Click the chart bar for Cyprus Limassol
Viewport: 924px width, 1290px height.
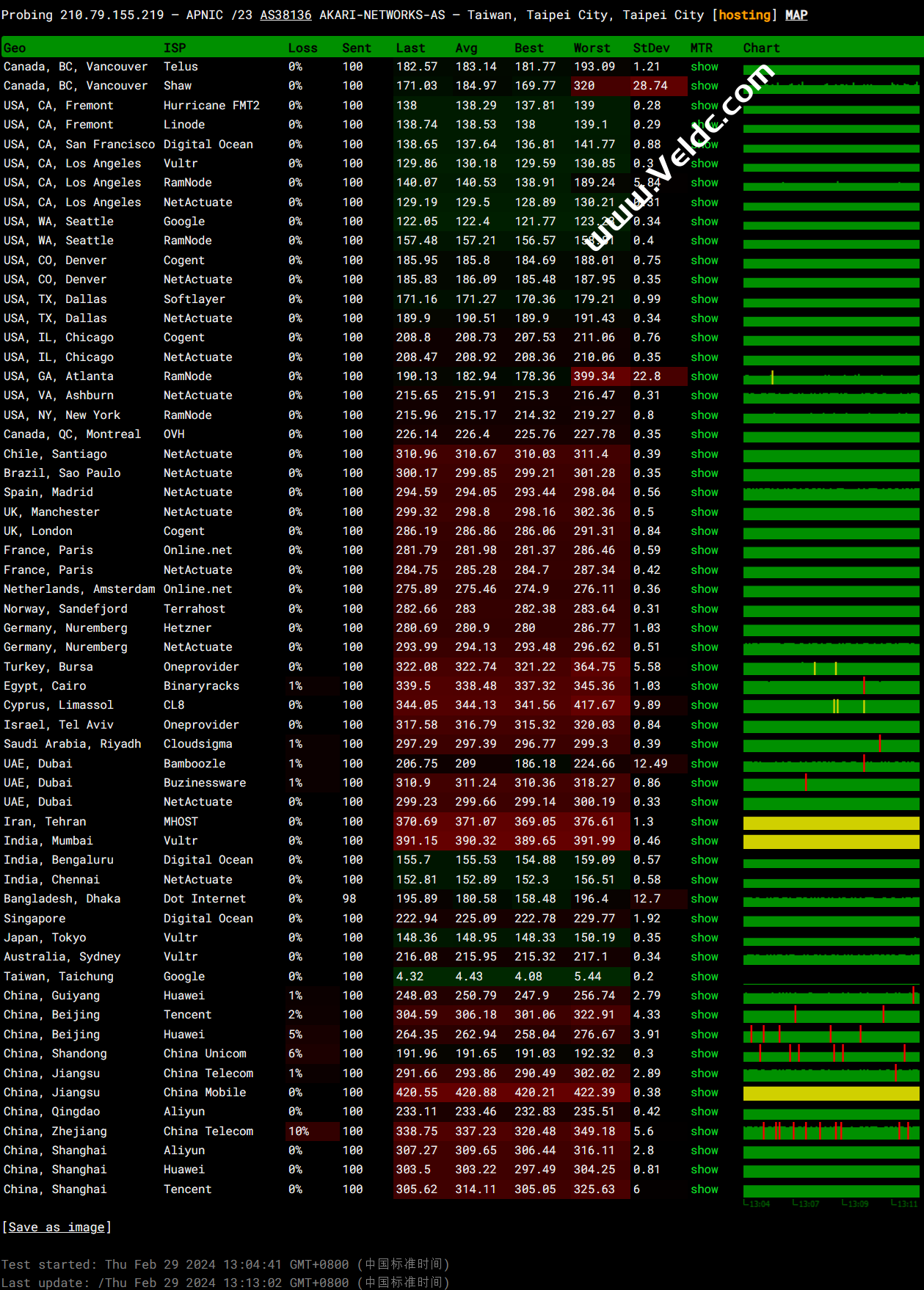(831, 706)
